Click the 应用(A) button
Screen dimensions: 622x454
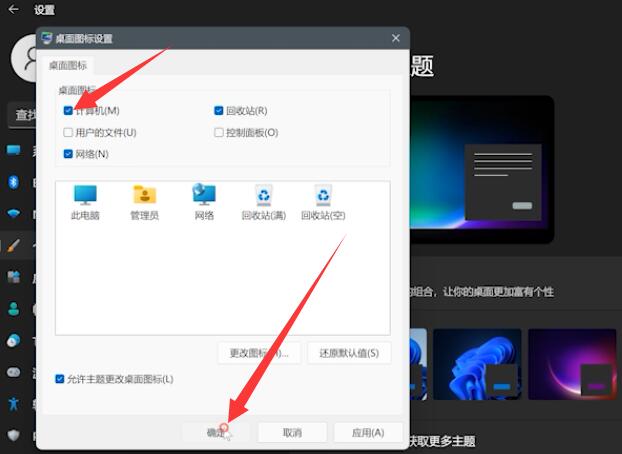(x=368, y=433)
